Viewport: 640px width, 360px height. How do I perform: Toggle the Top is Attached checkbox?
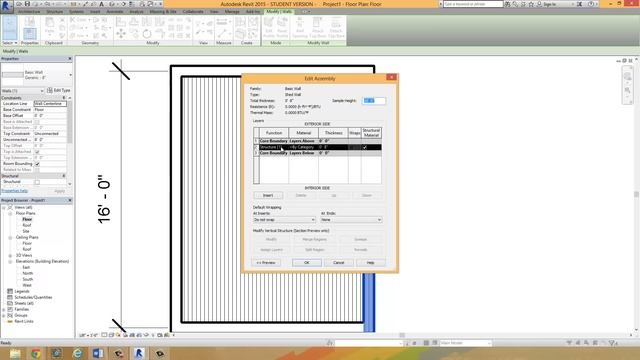click(x=37, y=152)
